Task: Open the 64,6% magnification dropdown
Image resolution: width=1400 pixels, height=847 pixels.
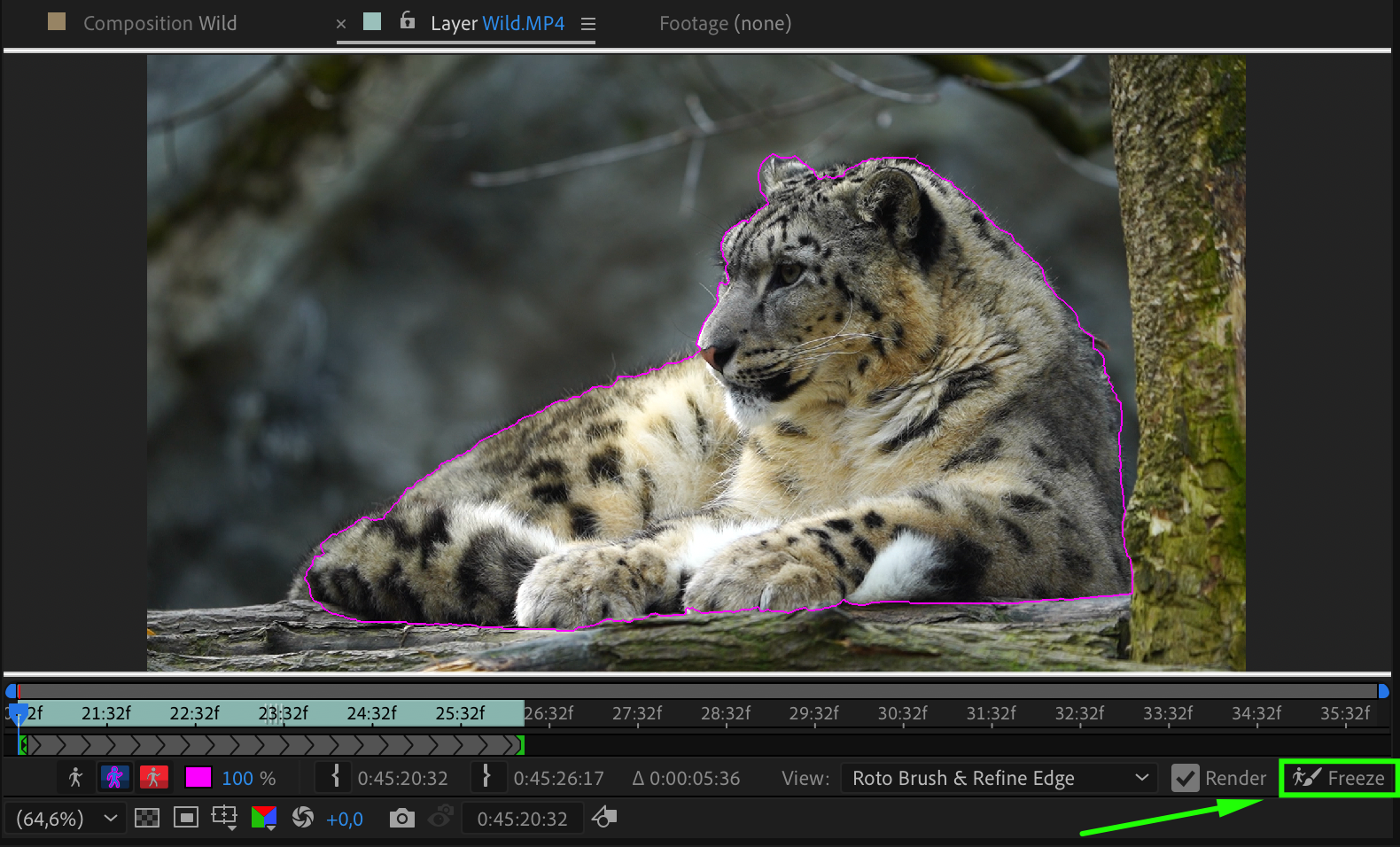Action: pyautogui.click(x=66, y=819)
